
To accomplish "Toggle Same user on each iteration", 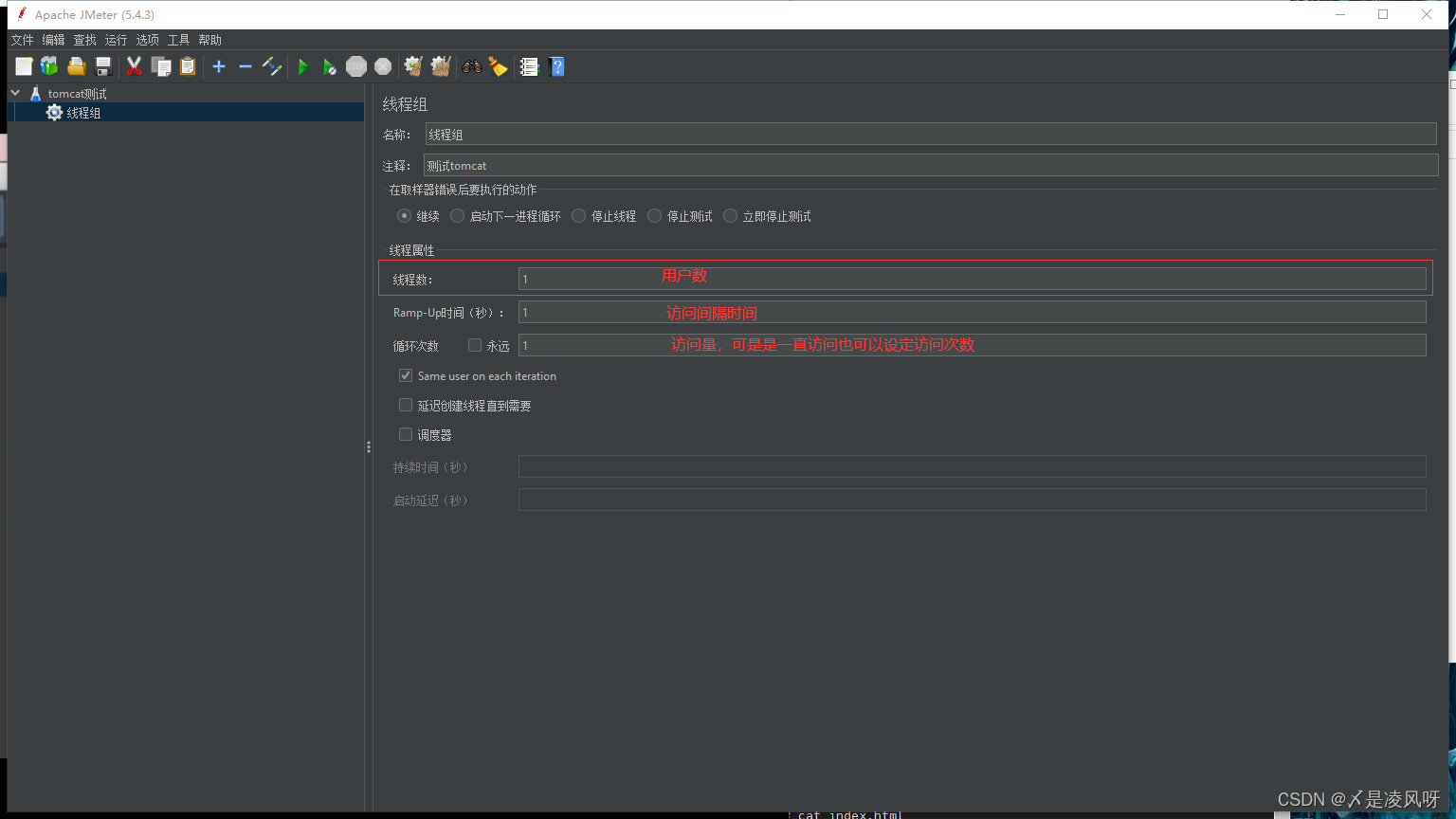I will [406, 375].
